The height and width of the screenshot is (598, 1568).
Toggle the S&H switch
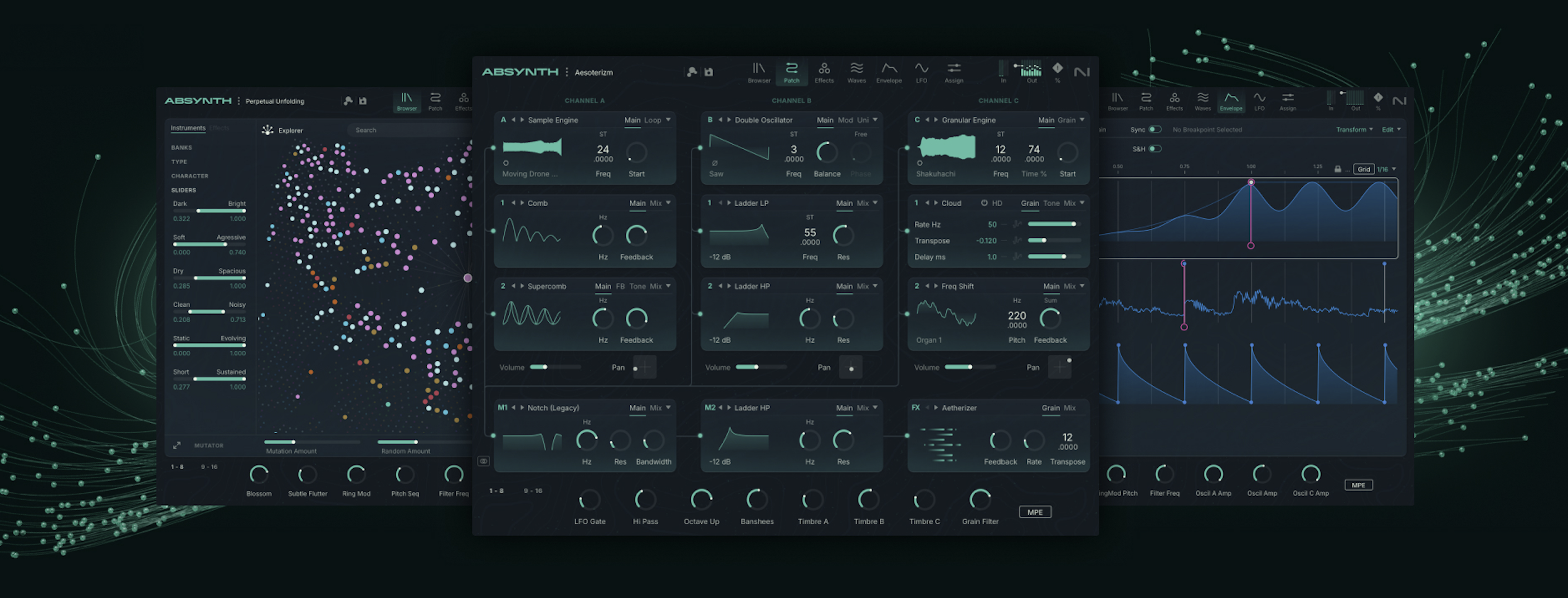tap(1154, 149)
